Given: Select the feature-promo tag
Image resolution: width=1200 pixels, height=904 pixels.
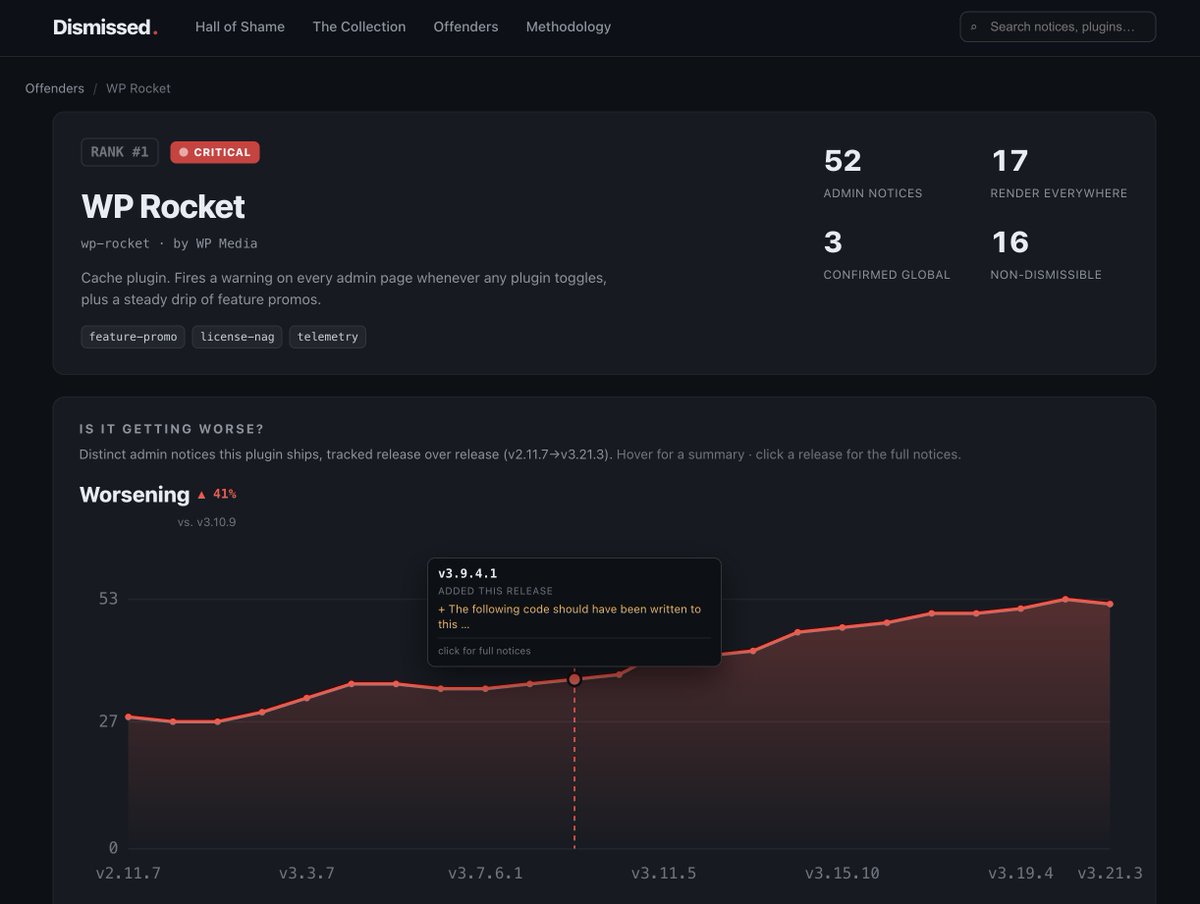Looking at the screenshot, I should [133, 337].
